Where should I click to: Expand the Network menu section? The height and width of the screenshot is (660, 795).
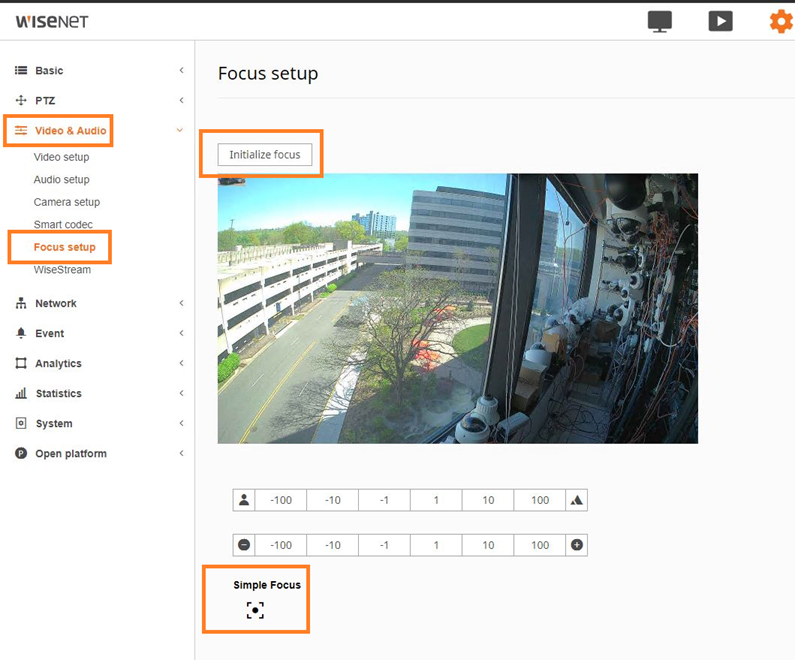pos(56,303)
